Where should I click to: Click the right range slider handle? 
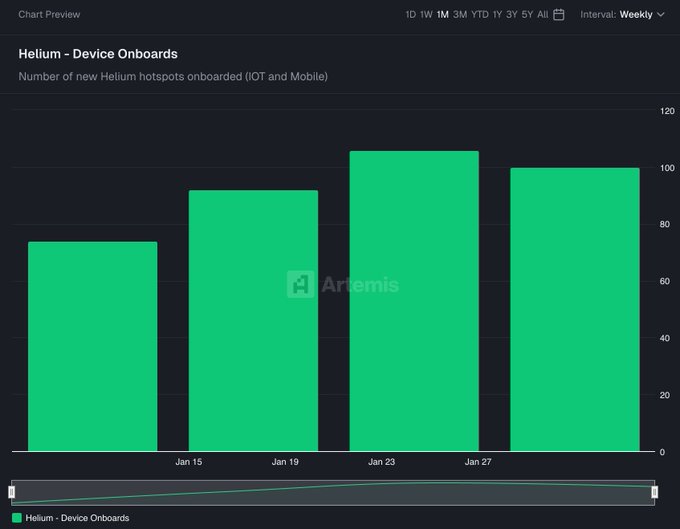pos(654,492)
